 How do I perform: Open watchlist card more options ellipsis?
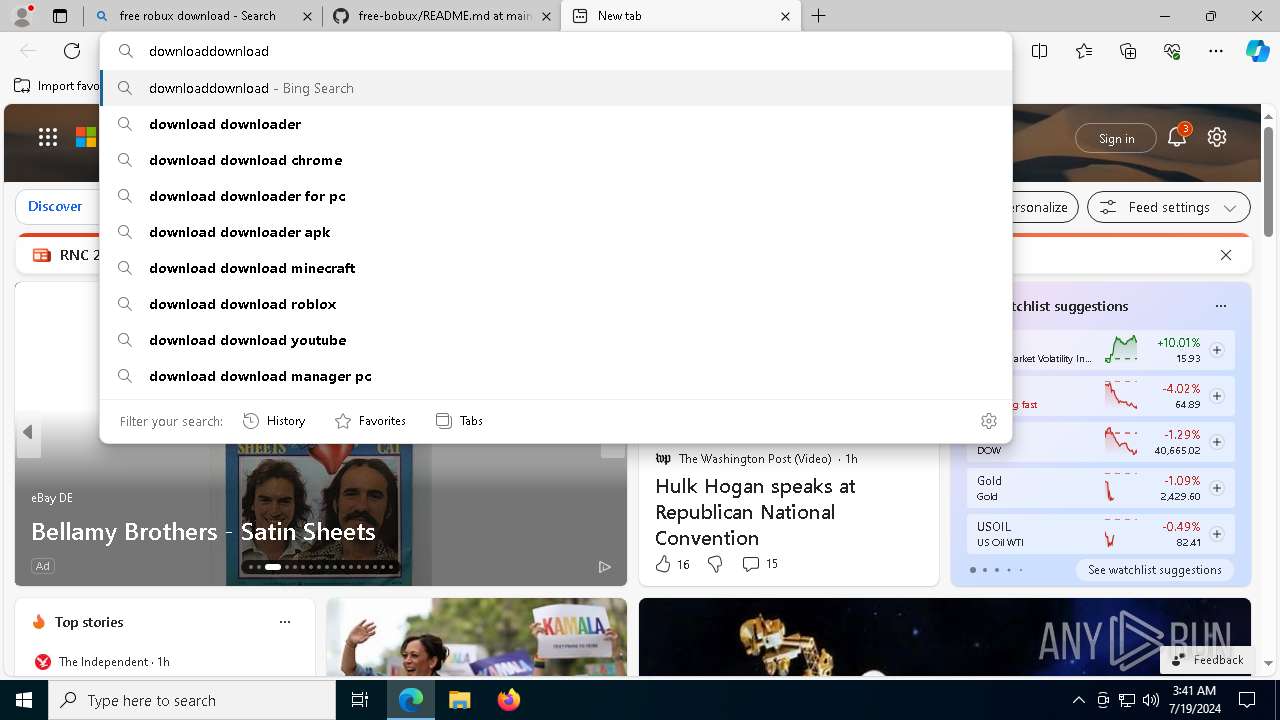(x=1220, y=306)
